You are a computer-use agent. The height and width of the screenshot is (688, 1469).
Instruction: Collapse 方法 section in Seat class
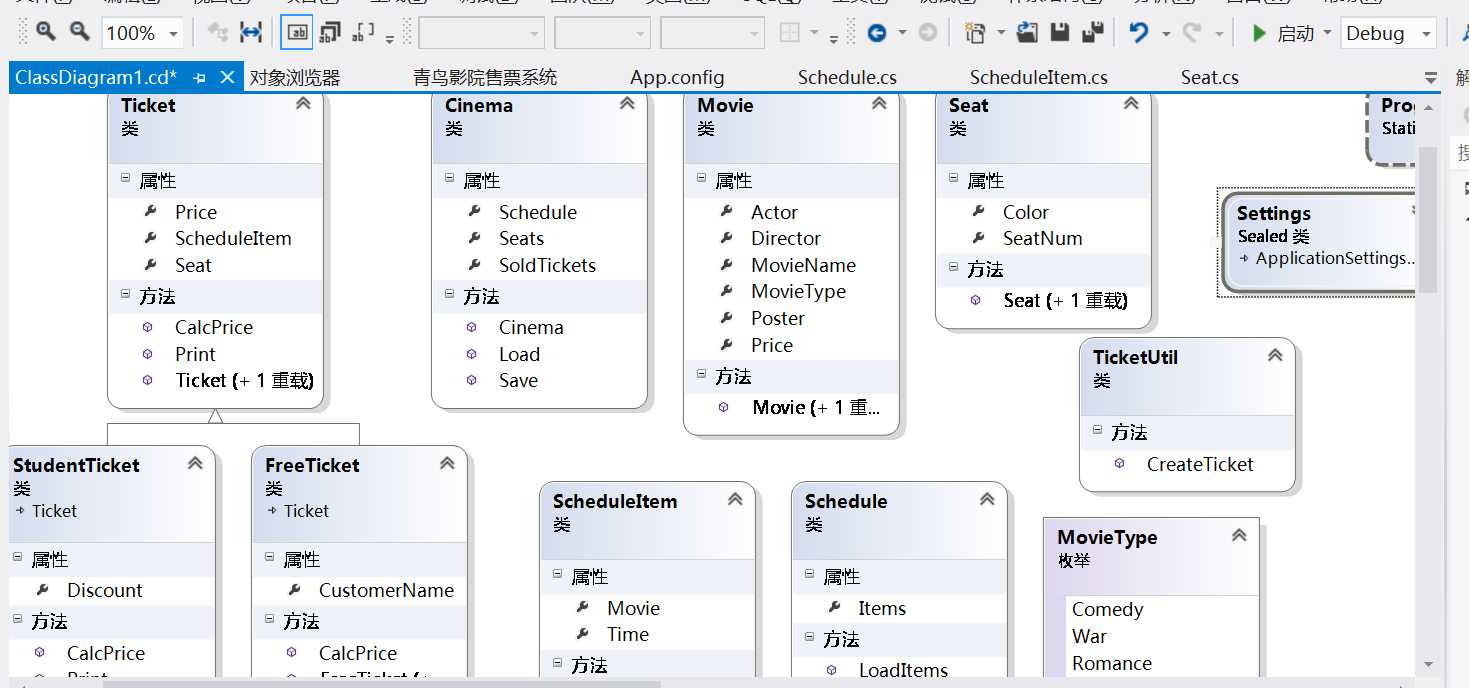[x=954, y=267]
